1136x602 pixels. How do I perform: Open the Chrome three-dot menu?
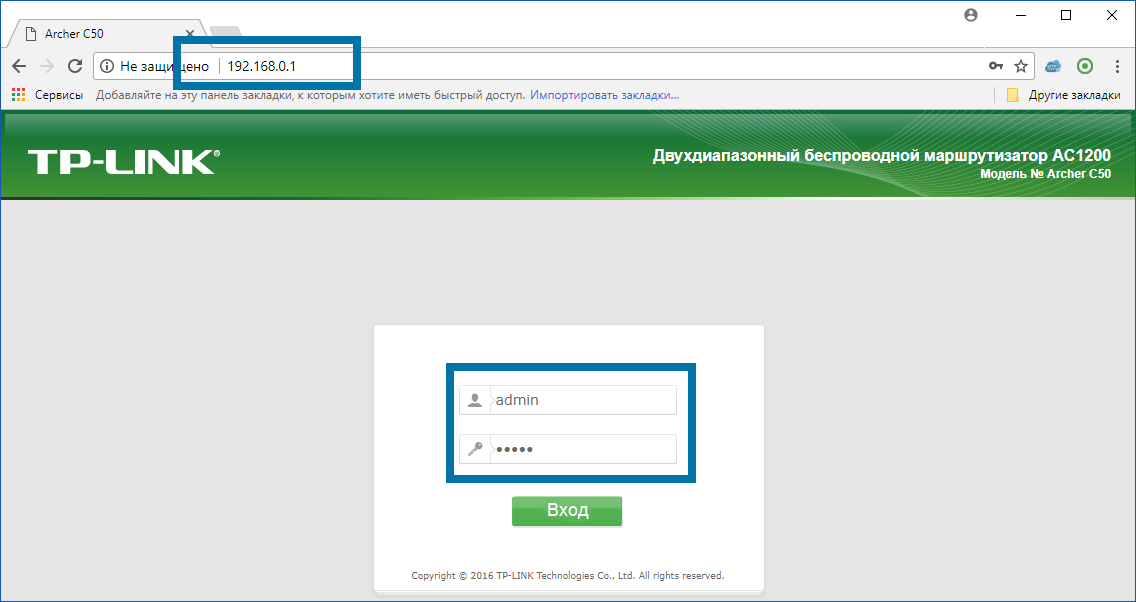pos(1115,66)
